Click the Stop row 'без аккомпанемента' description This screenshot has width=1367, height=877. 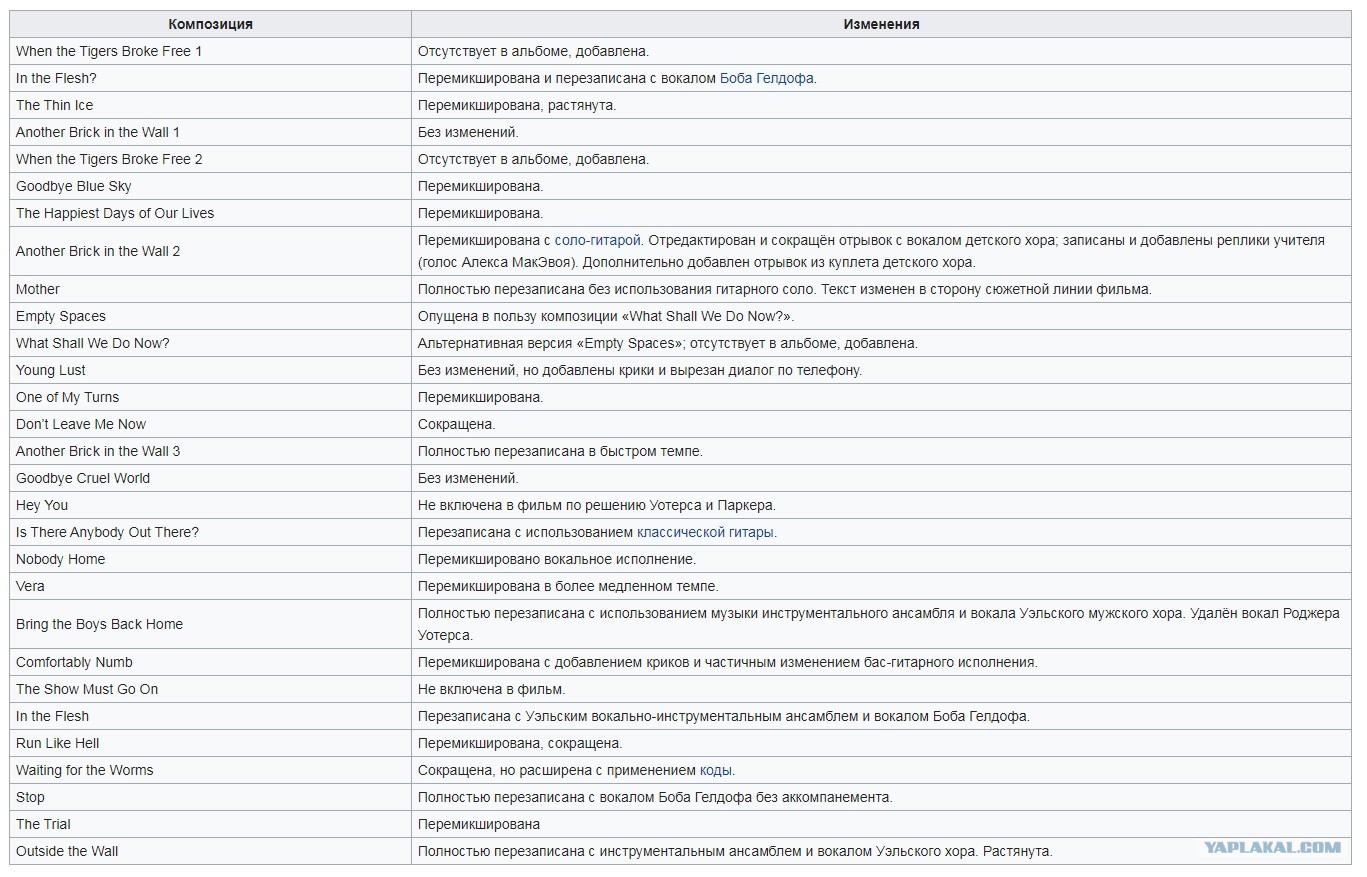coord(655,797)
